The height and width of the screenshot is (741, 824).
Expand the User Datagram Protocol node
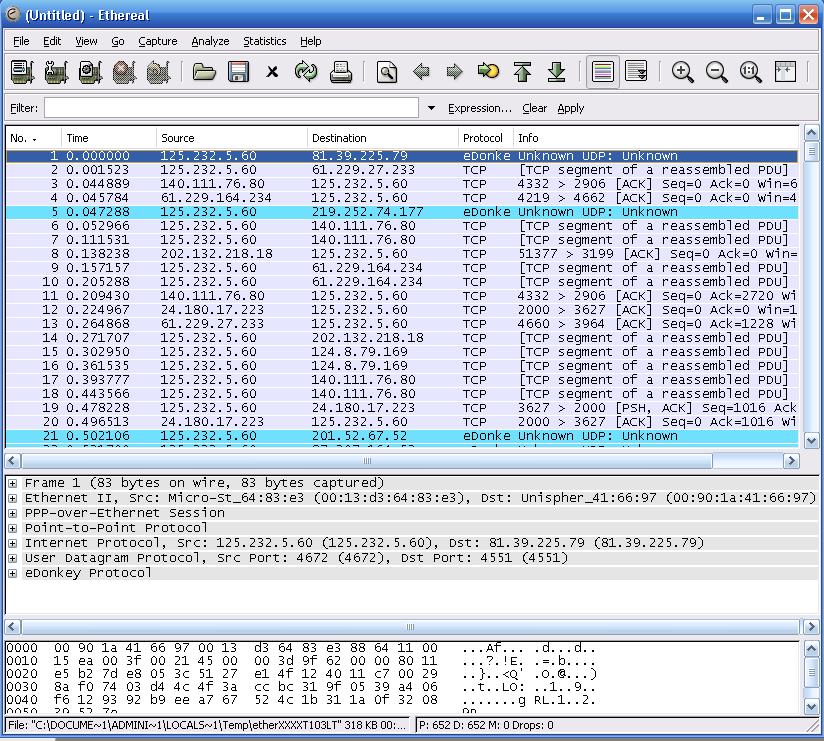pyautogui.click(x=13, y=558)
